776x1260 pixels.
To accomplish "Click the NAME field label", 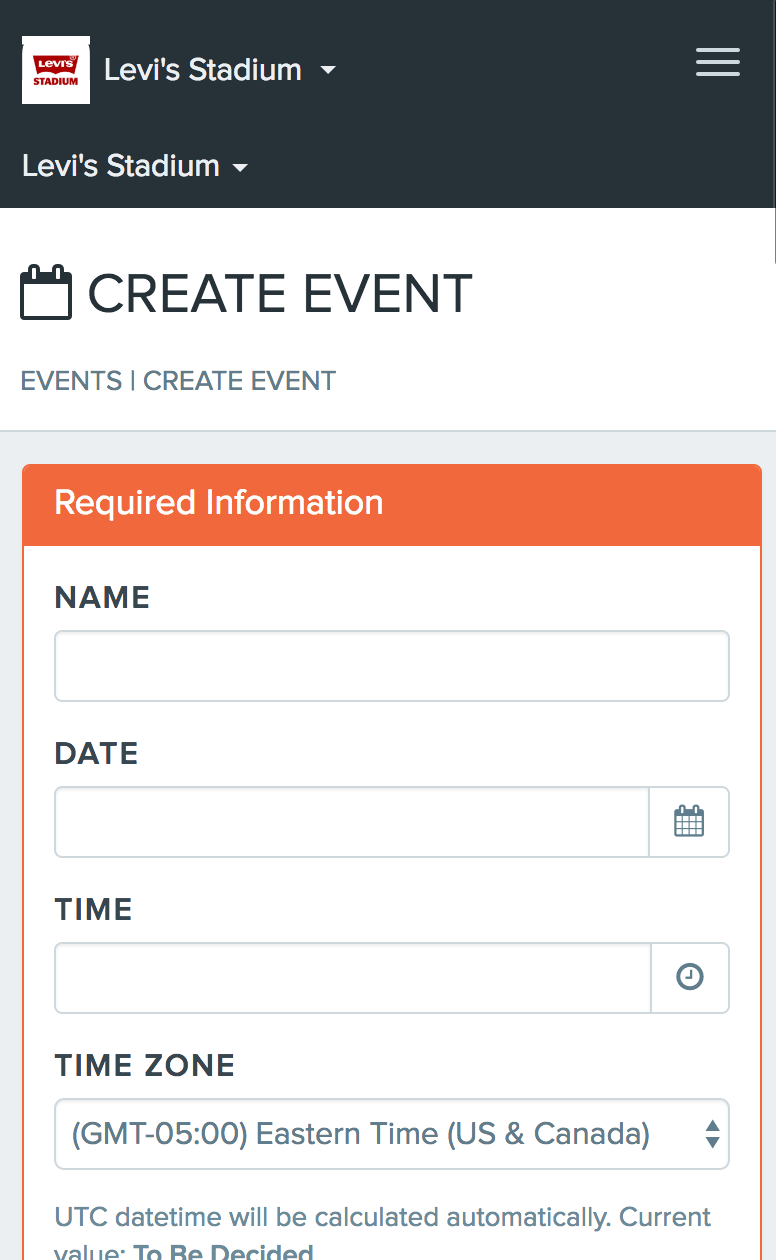I will [102, 598].
